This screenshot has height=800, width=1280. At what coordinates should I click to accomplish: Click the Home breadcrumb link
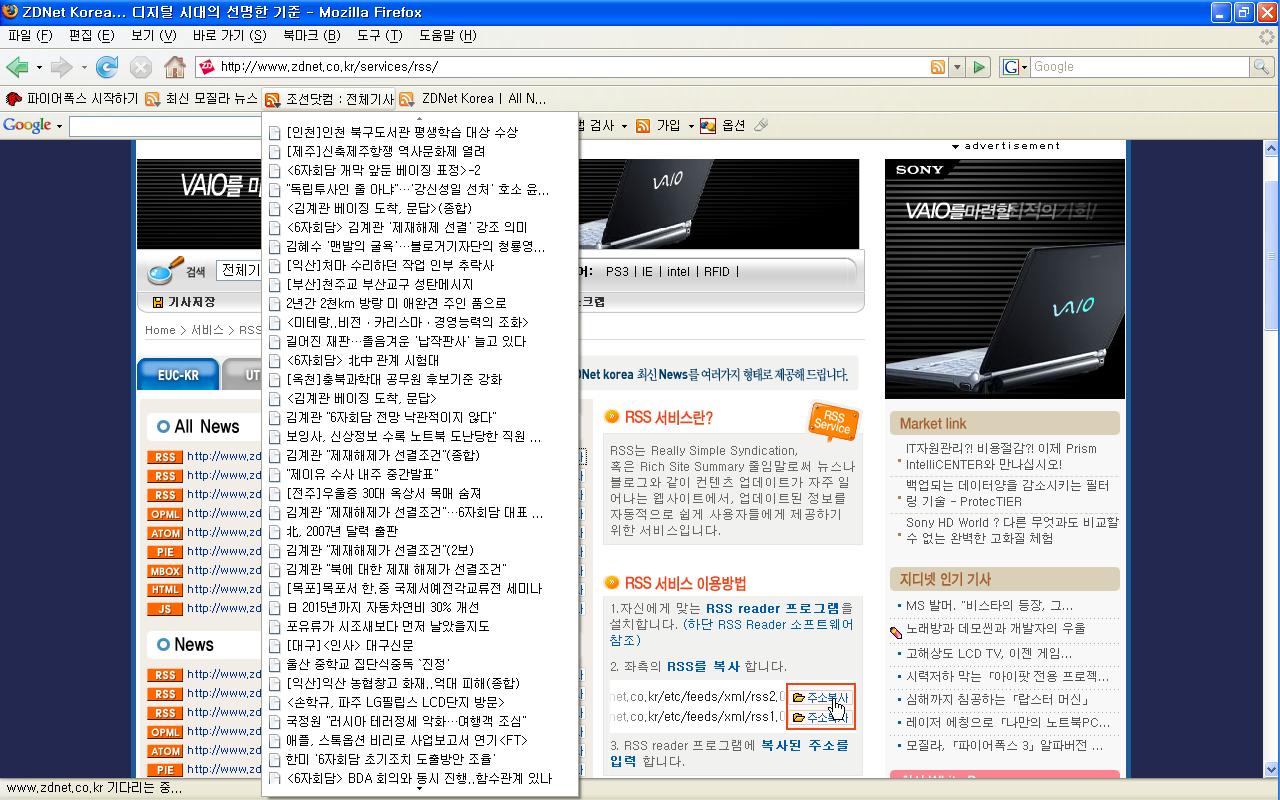160,330
